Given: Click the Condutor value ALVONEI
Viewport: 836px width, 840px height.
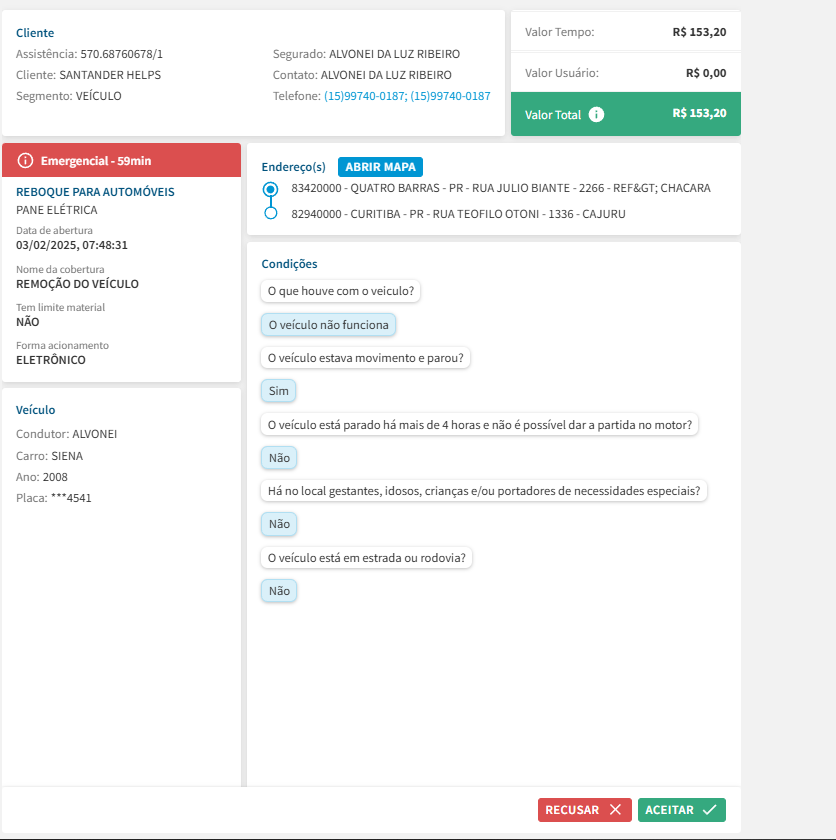Looking at the screenshot, I should click(x=95, y=434).
